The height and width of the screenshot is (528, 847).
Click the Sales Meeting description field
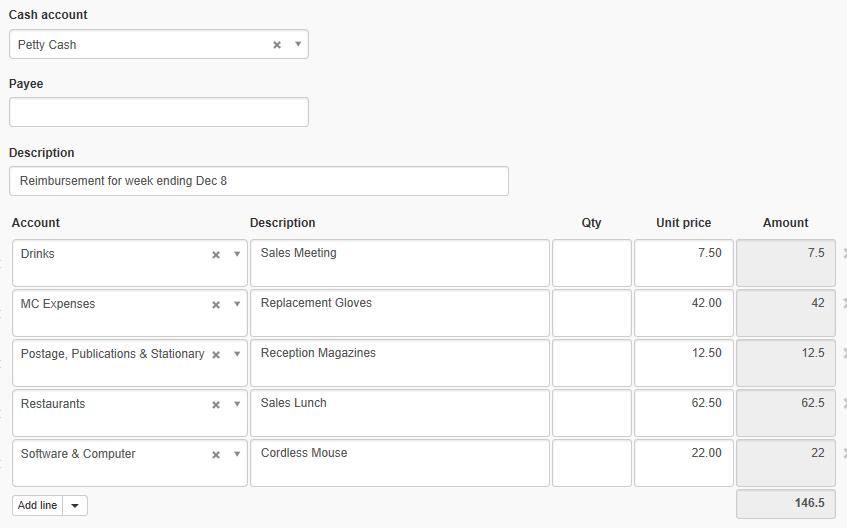400,263
